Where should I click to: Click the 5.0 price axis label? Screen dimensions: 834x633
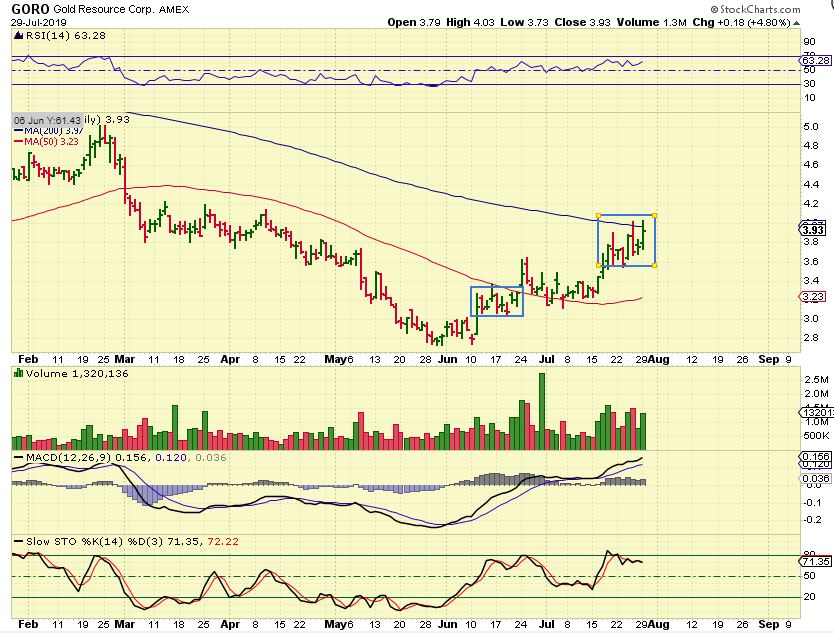812,127
